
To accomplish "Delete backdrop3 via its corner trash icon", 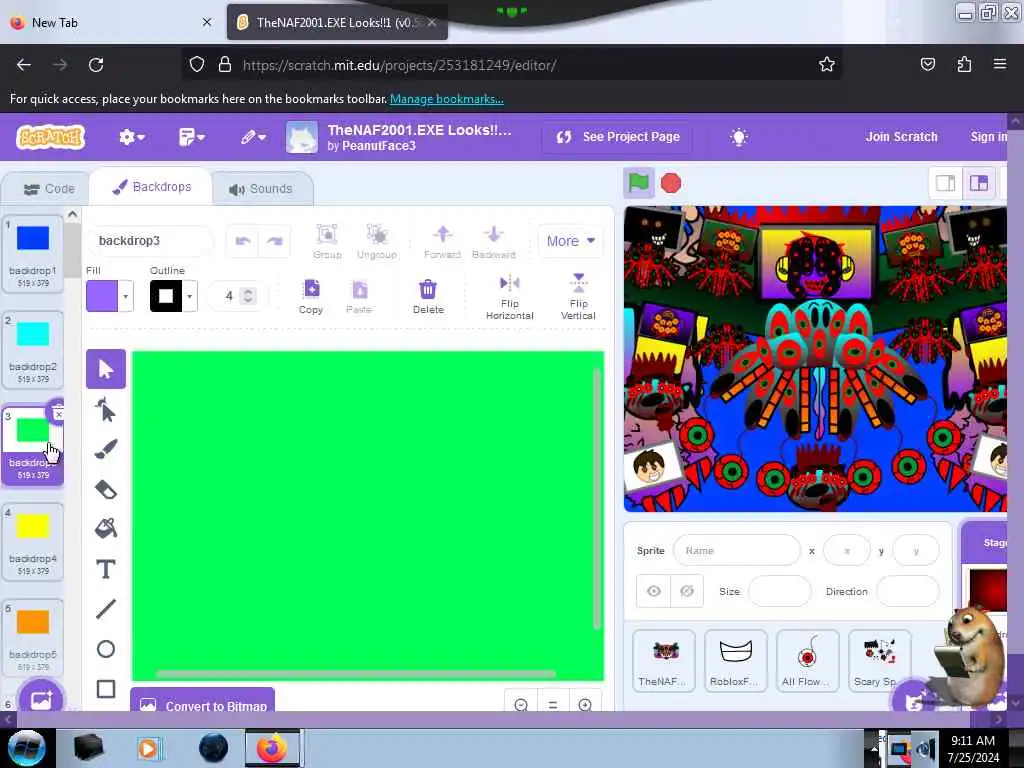I will [57, 411].
